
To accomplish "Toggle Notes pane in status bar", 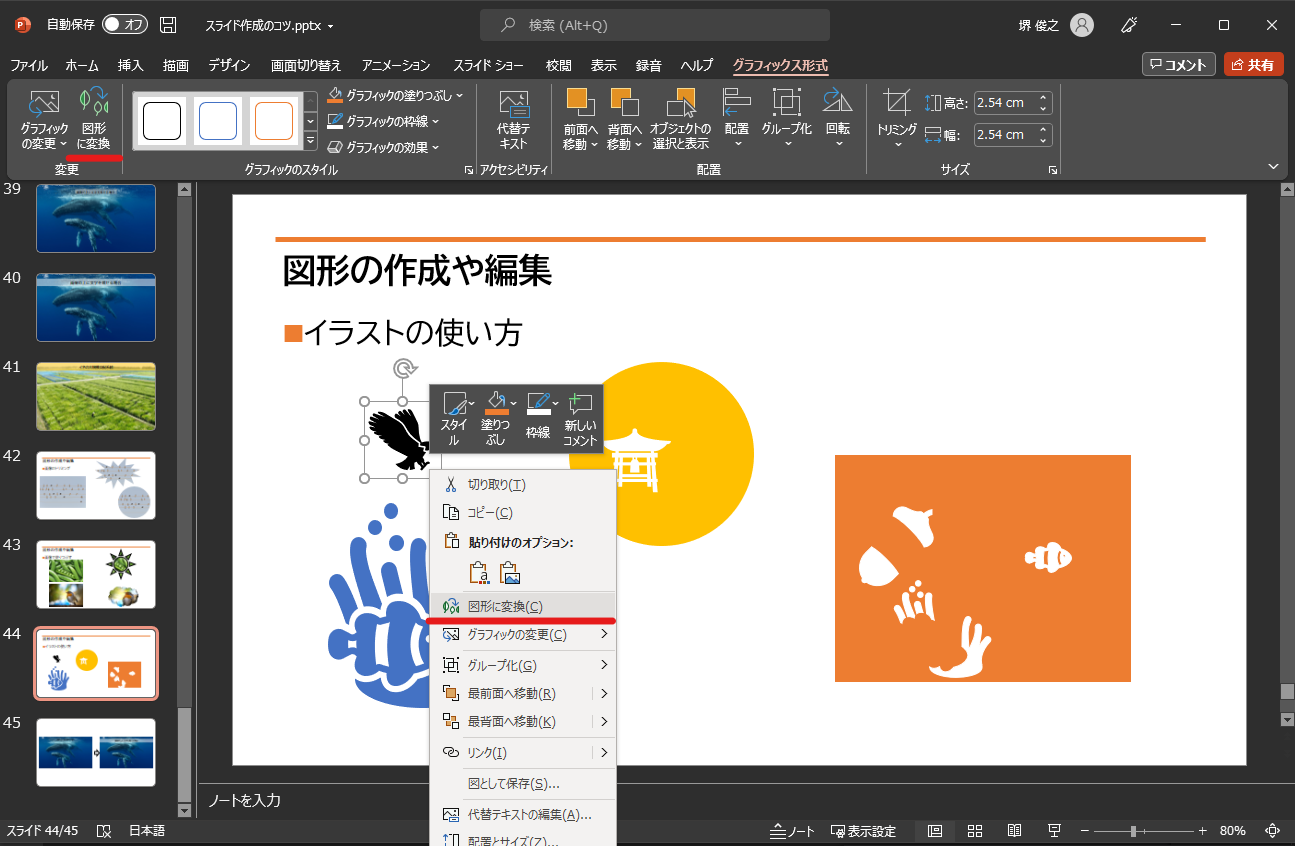I will pyautogui.click(x=794, y=831).
